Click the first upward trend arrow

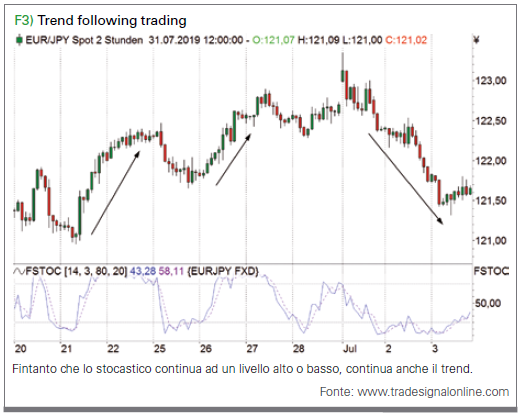(x=116, y=193)
